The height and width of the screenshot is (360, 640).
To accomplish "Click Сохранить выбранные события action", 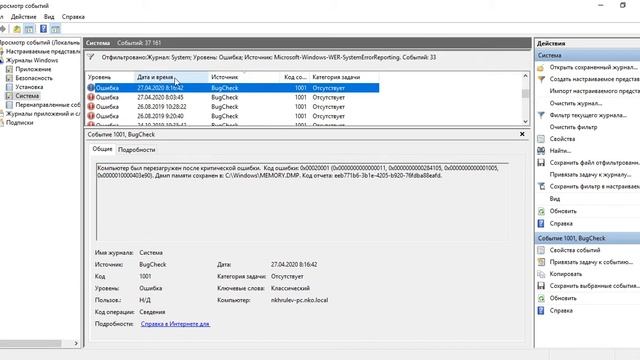I will point(594,286).
